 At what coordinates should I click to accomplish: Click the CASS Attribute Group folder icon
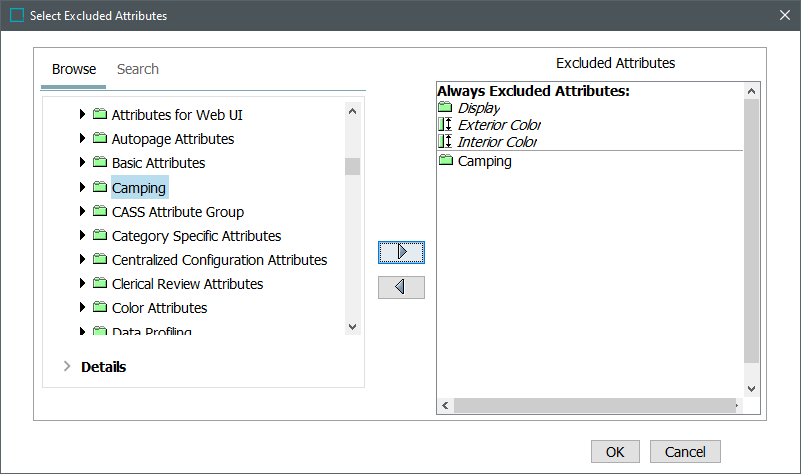tap(100, 212)
